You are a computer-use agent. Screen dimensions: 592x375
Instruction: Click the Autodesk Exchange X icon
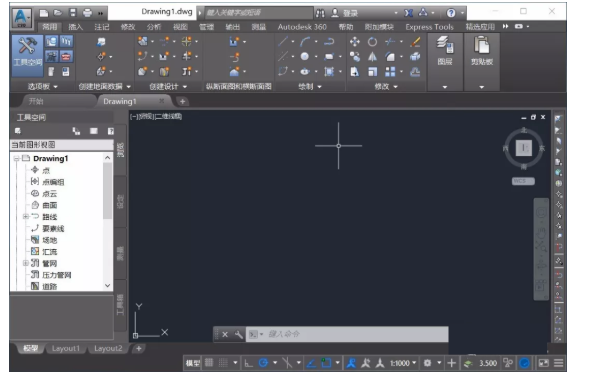(409, 13)
